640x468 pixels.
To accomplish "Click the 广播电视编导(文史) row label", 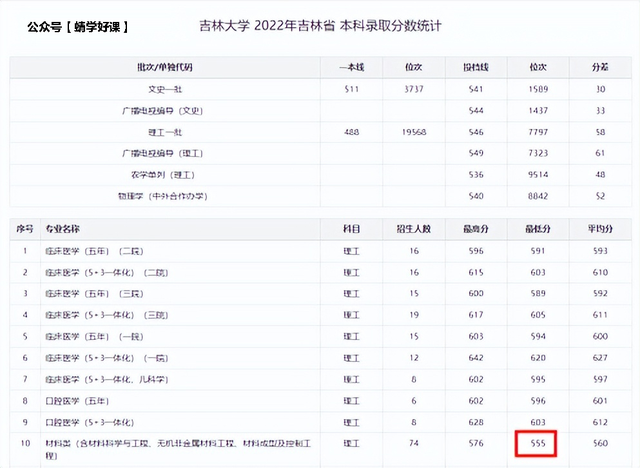I will [x=162, y=111].
